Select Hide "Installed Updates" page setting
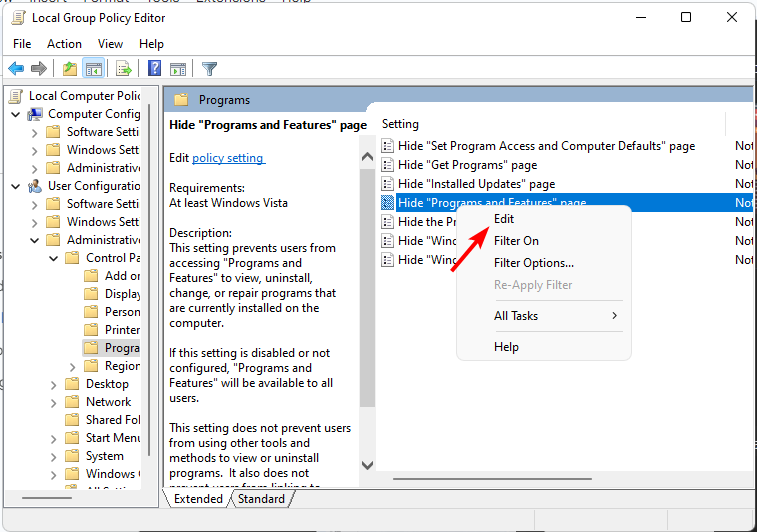 click(477, 184)
